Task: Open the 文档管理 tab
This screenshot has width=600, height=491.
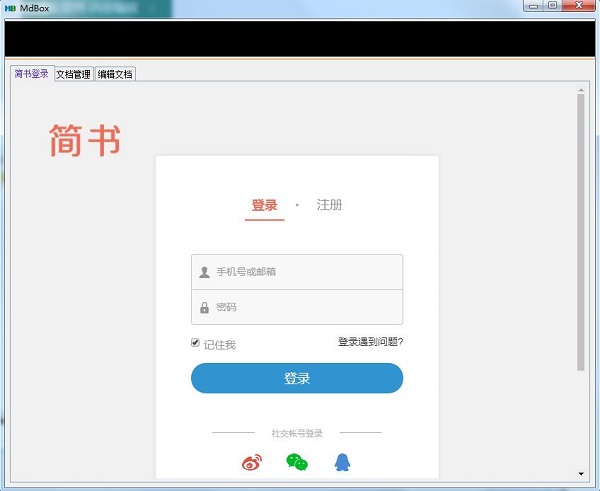Action: (x=73, y=74)
